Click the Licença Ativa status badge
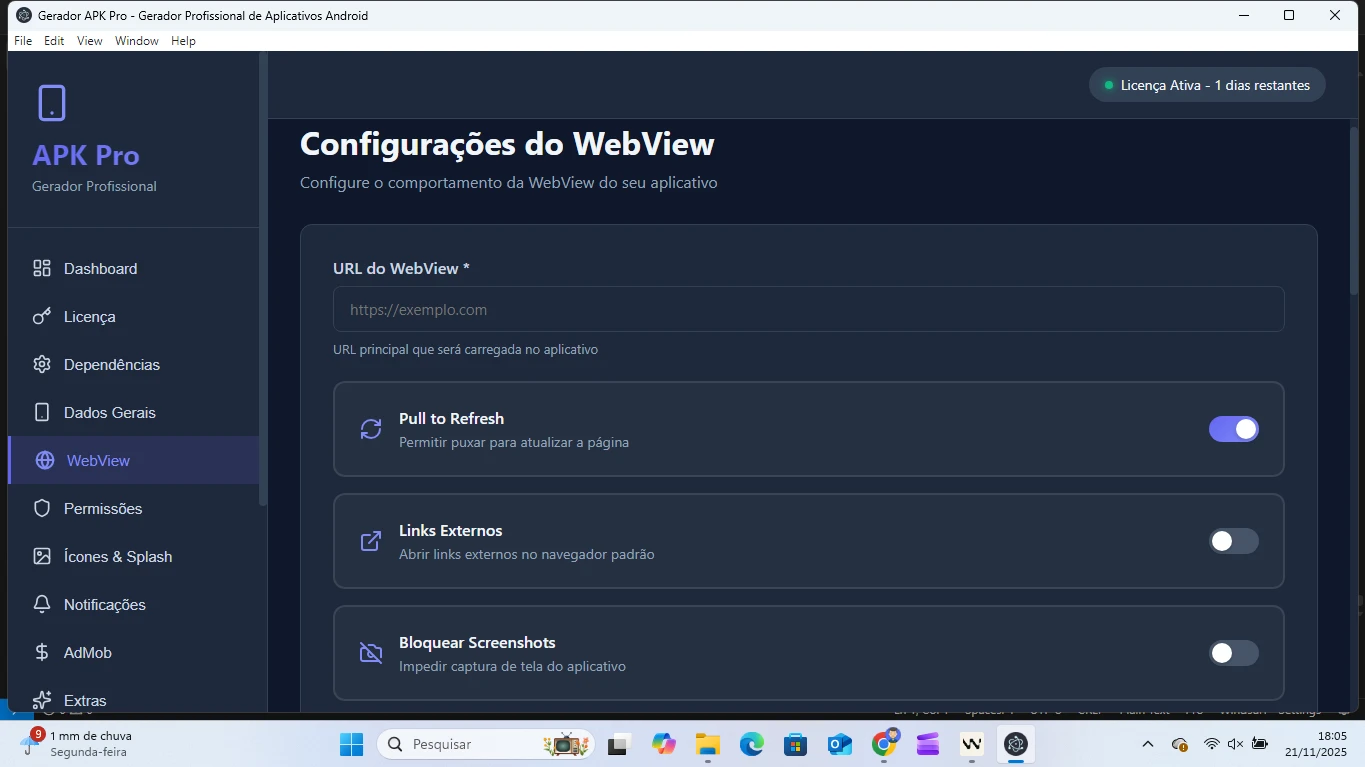 [x=1207, y=85]
